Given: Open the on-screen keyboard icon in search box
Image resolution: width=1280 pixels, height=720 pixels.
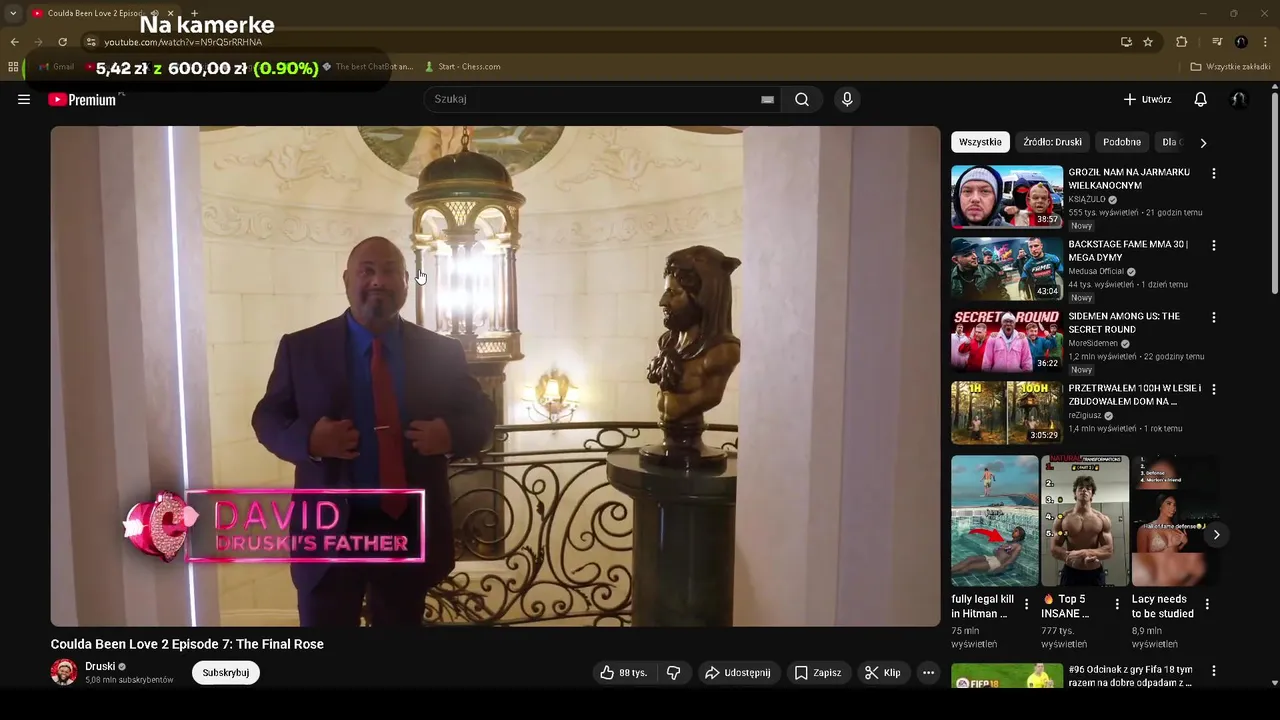Looking at the screenshot, I should [x=767, y=99].
